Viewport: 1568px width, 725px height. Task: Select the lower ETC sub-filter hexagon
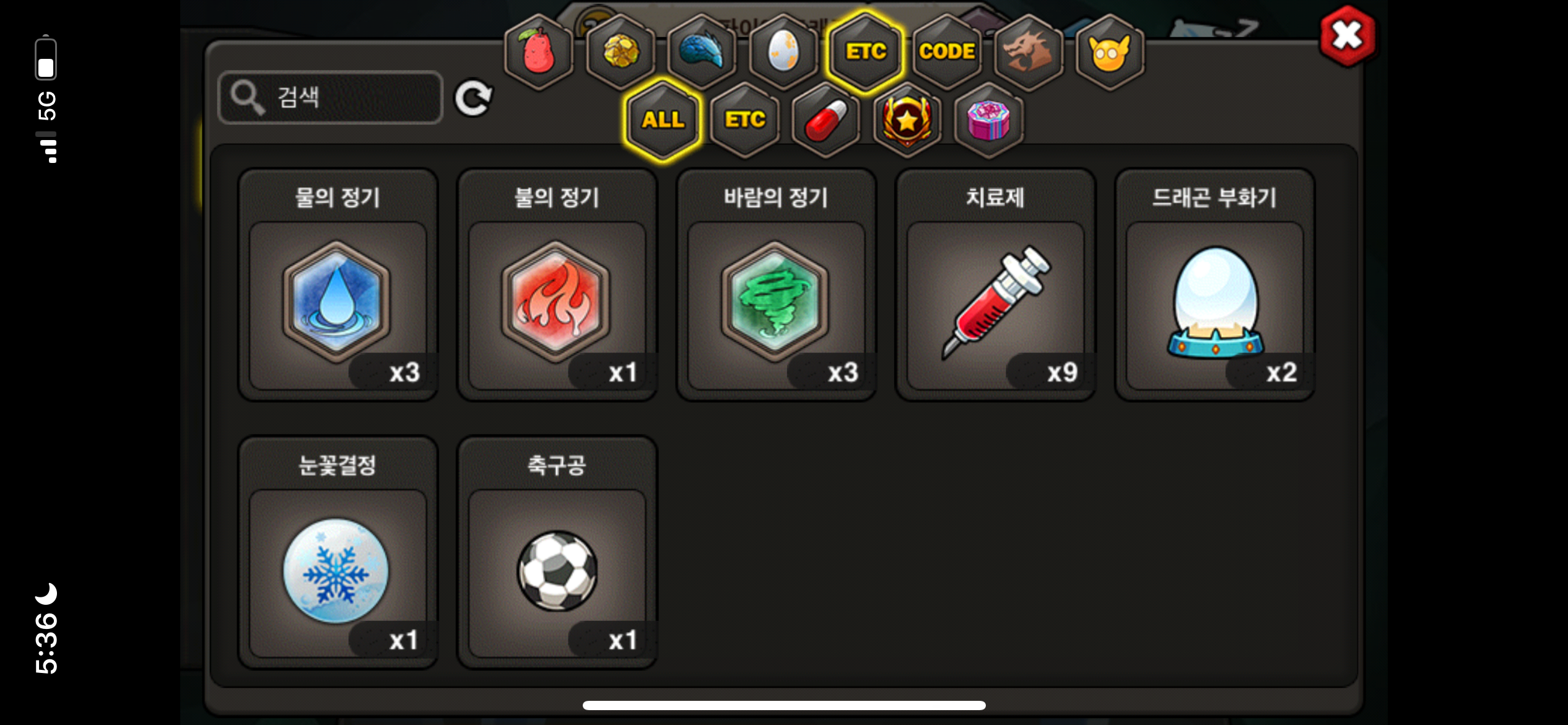tap(744, 120)
